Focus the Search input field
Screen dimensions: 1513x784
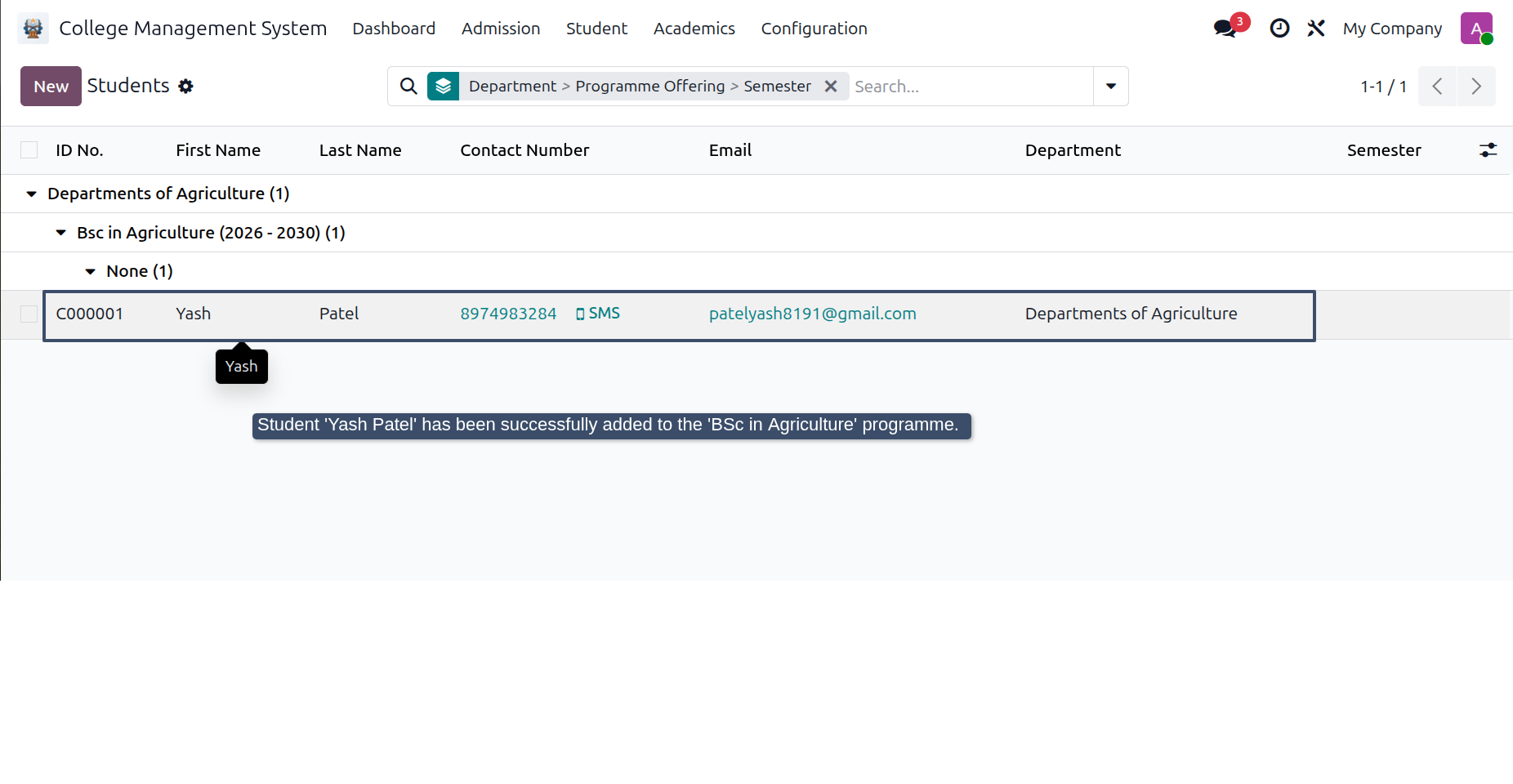point(971,86)
